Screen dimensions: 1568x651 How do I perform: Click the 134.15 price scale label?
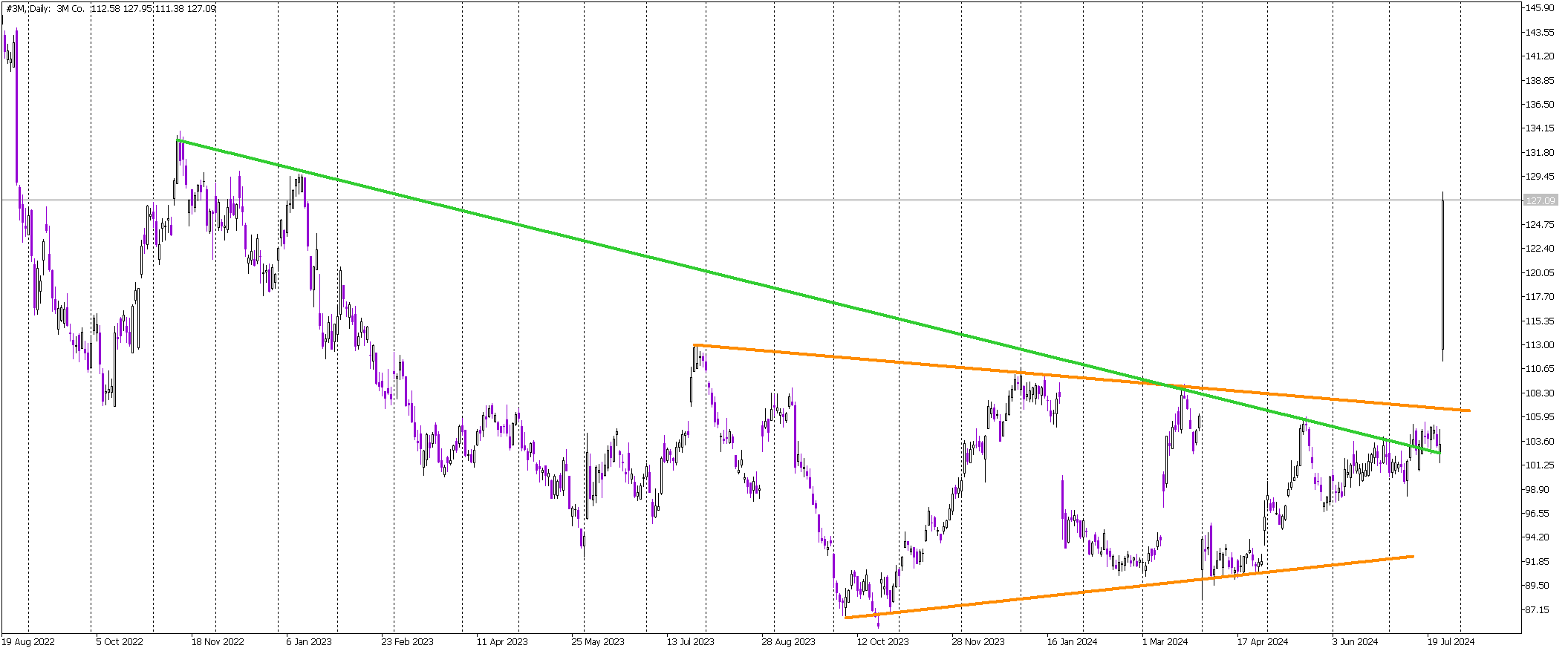(x=1539, y=128)
